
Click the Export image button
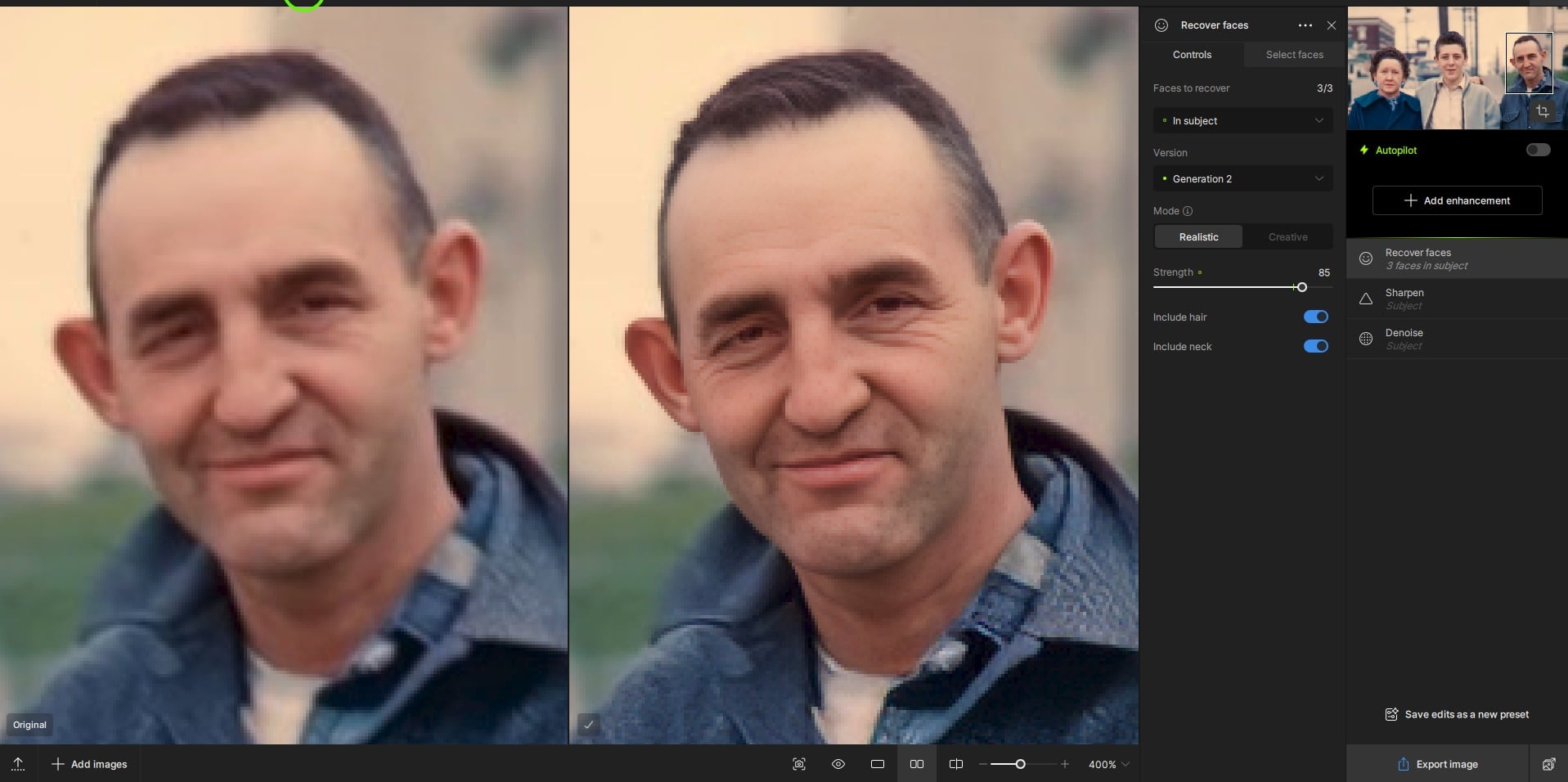tap(1437, 764)
